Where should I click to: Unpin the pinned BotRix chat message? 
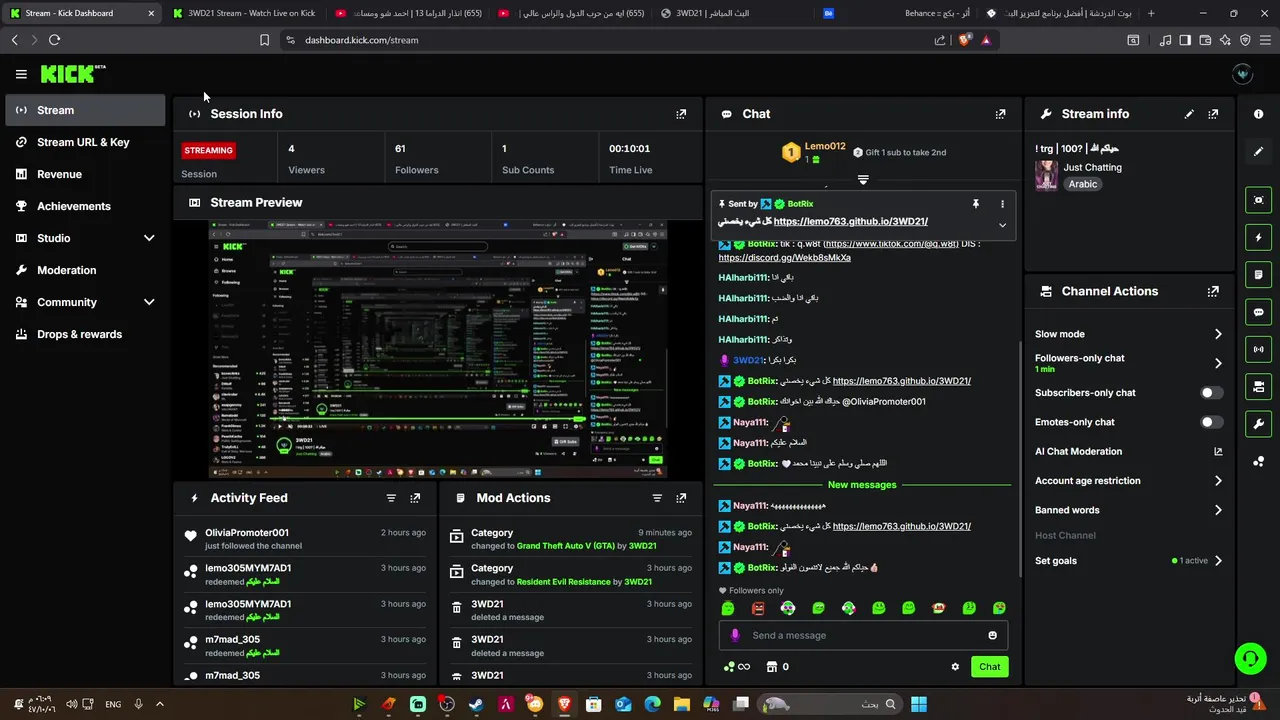975,204
